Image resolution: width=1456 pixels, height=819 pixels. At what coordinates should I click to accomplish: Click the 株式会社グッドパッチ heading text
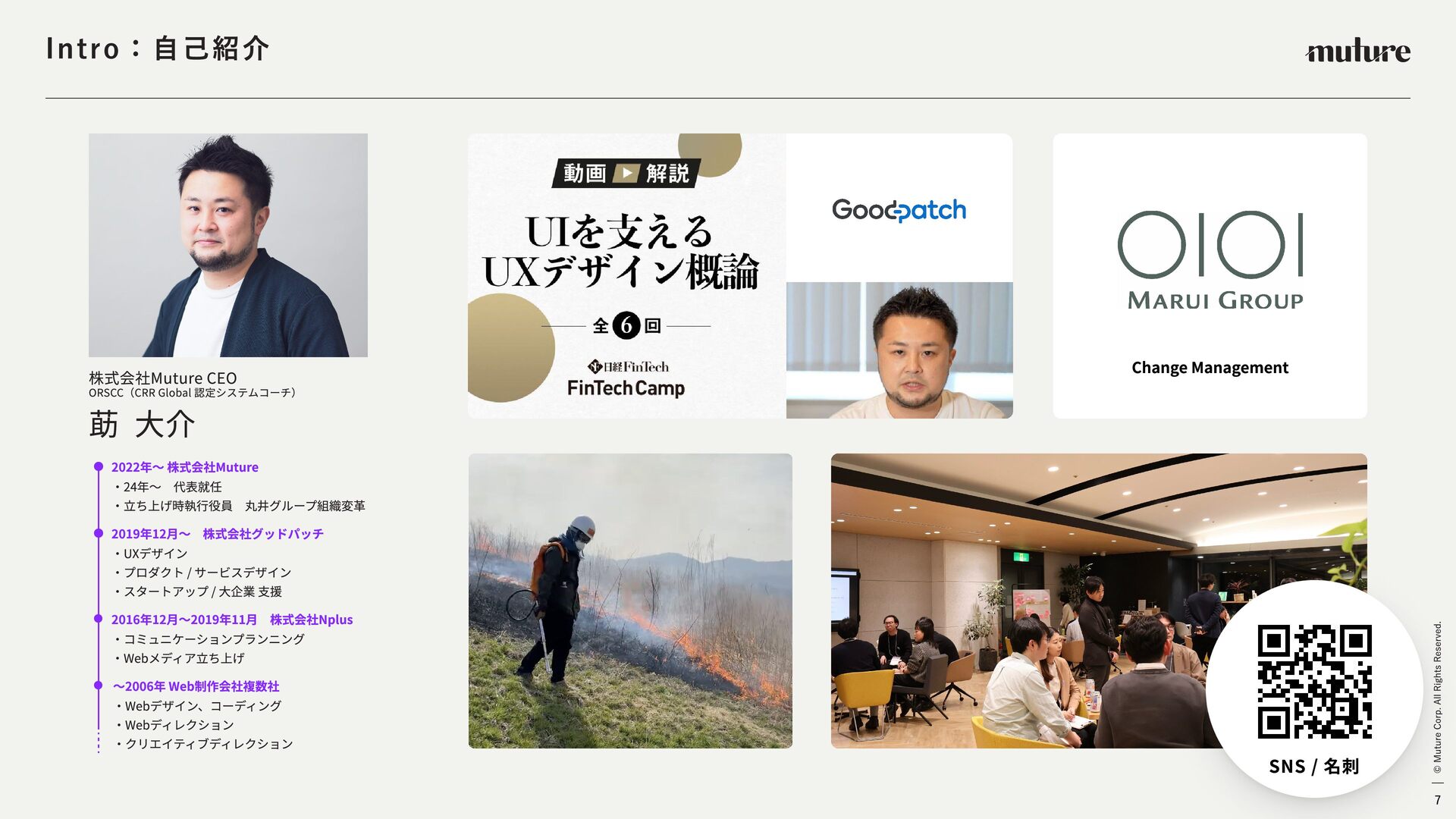262,534
